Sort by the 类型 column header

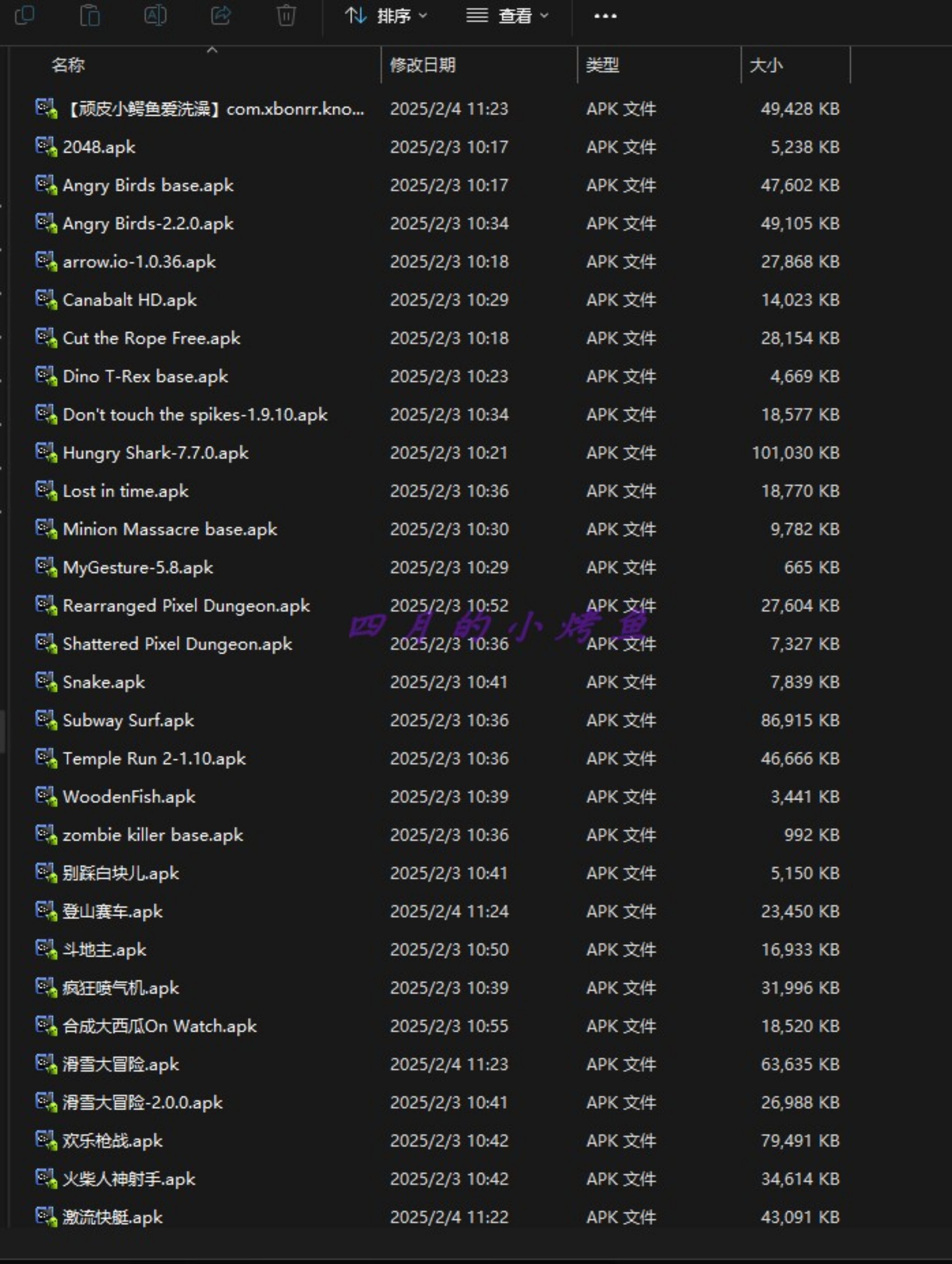click(x=602, y=65)
